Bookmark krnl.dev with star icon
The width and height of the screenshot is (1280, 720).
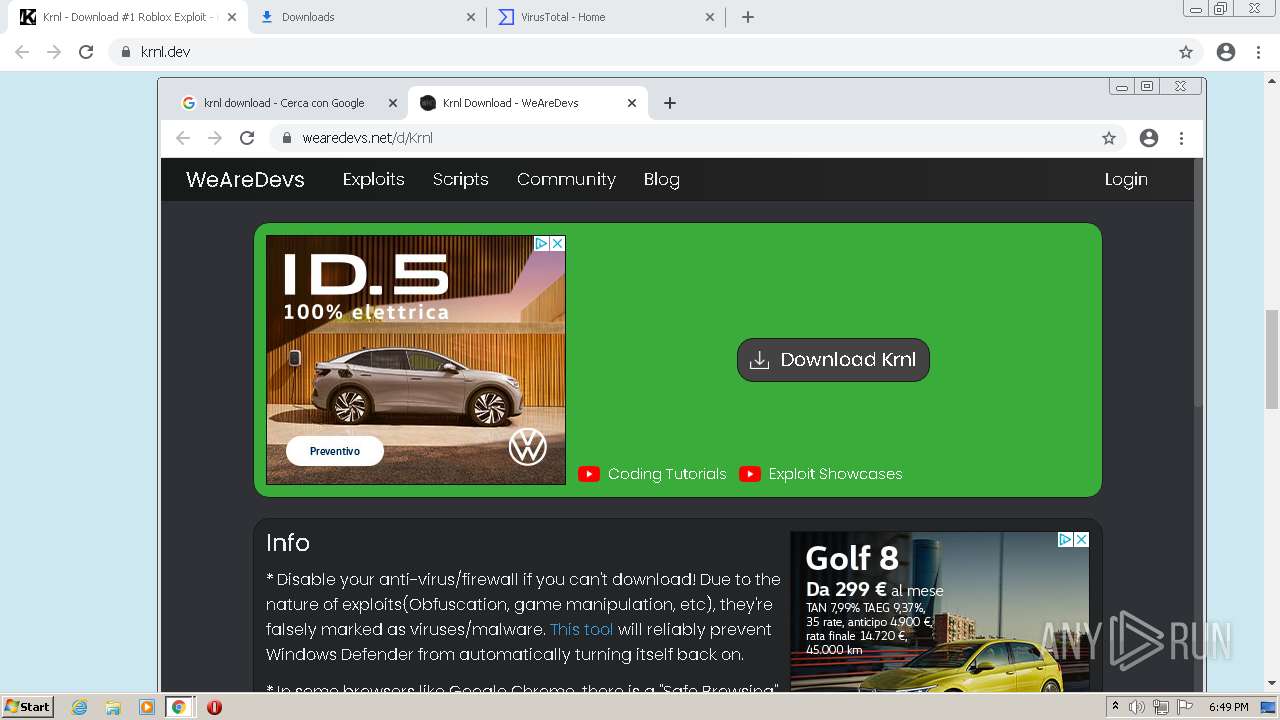click(1186, 52)
